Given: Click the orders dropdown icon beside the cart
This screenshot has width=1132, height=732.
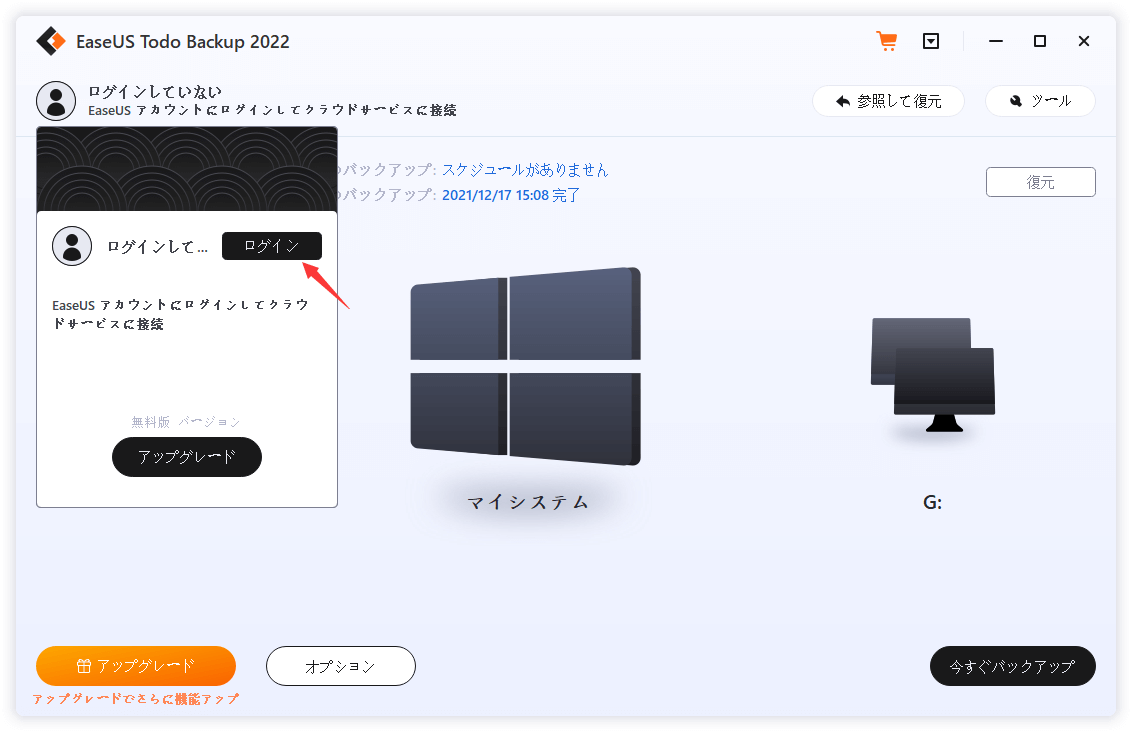Looking at the screenshot, I should click(x=931, y=41).
